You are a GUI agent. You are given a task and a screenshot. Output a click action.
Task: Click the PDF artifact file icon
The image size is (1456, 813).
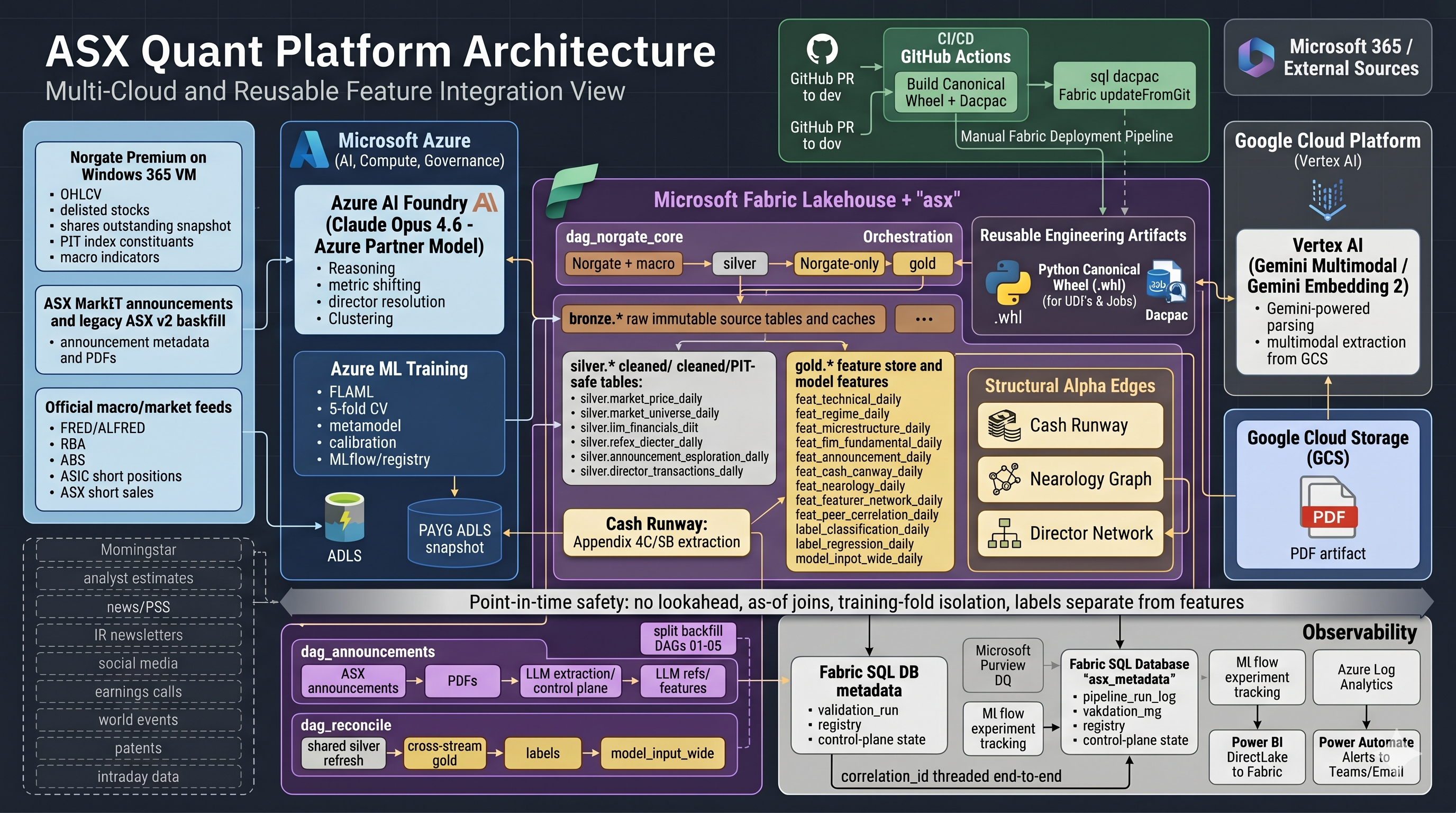[x=1327, y=507]
